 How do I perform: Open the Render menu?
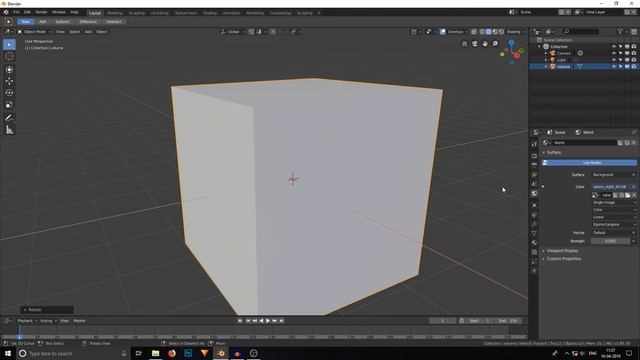41,12
